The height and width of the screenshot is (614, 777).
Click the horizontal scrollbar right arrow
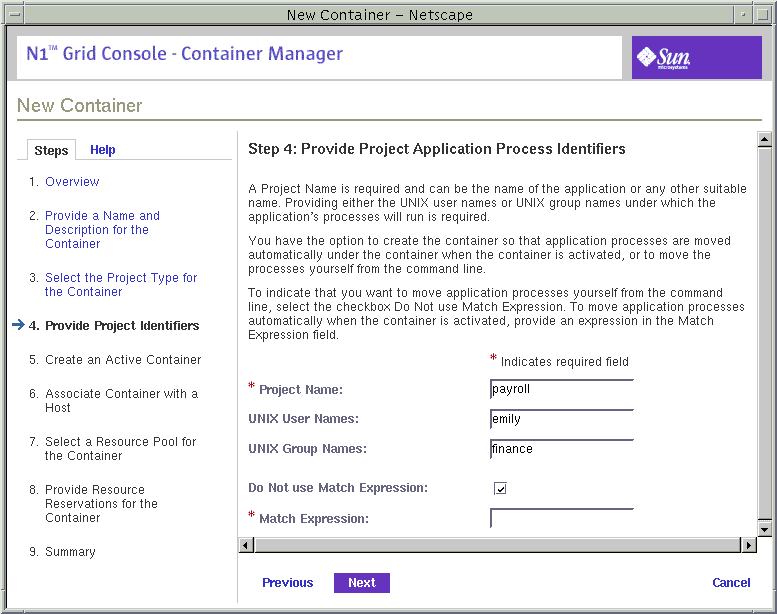(x=748, y=545)
